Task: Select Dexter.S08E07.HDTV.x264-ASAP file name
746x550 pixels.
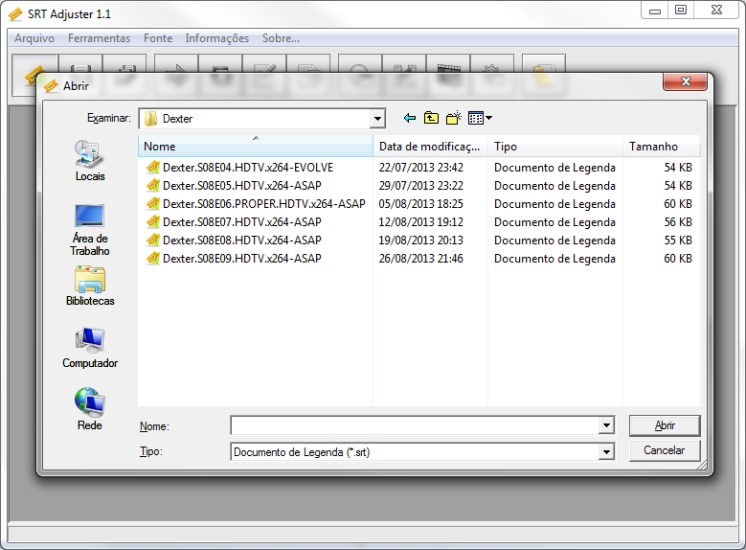Action: click(242, 222)
